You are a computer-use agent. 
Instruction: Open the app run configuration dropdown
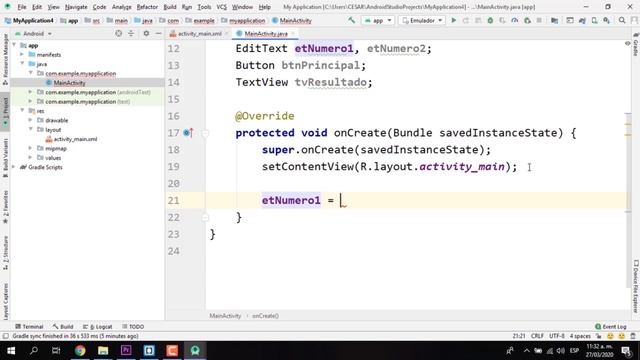[x=378, y=20]
